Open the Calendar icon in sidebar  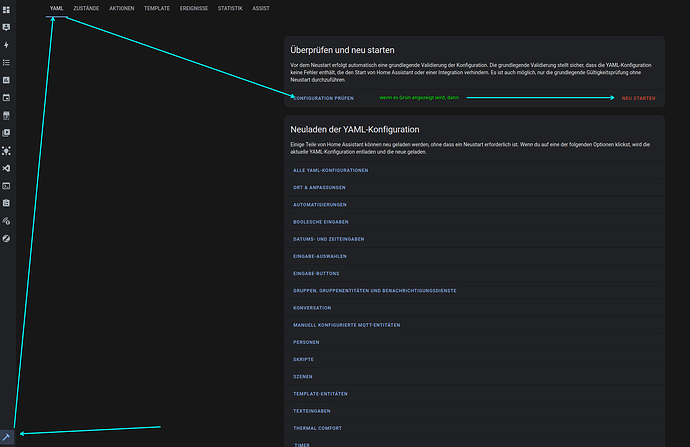(x=6, y=98)
